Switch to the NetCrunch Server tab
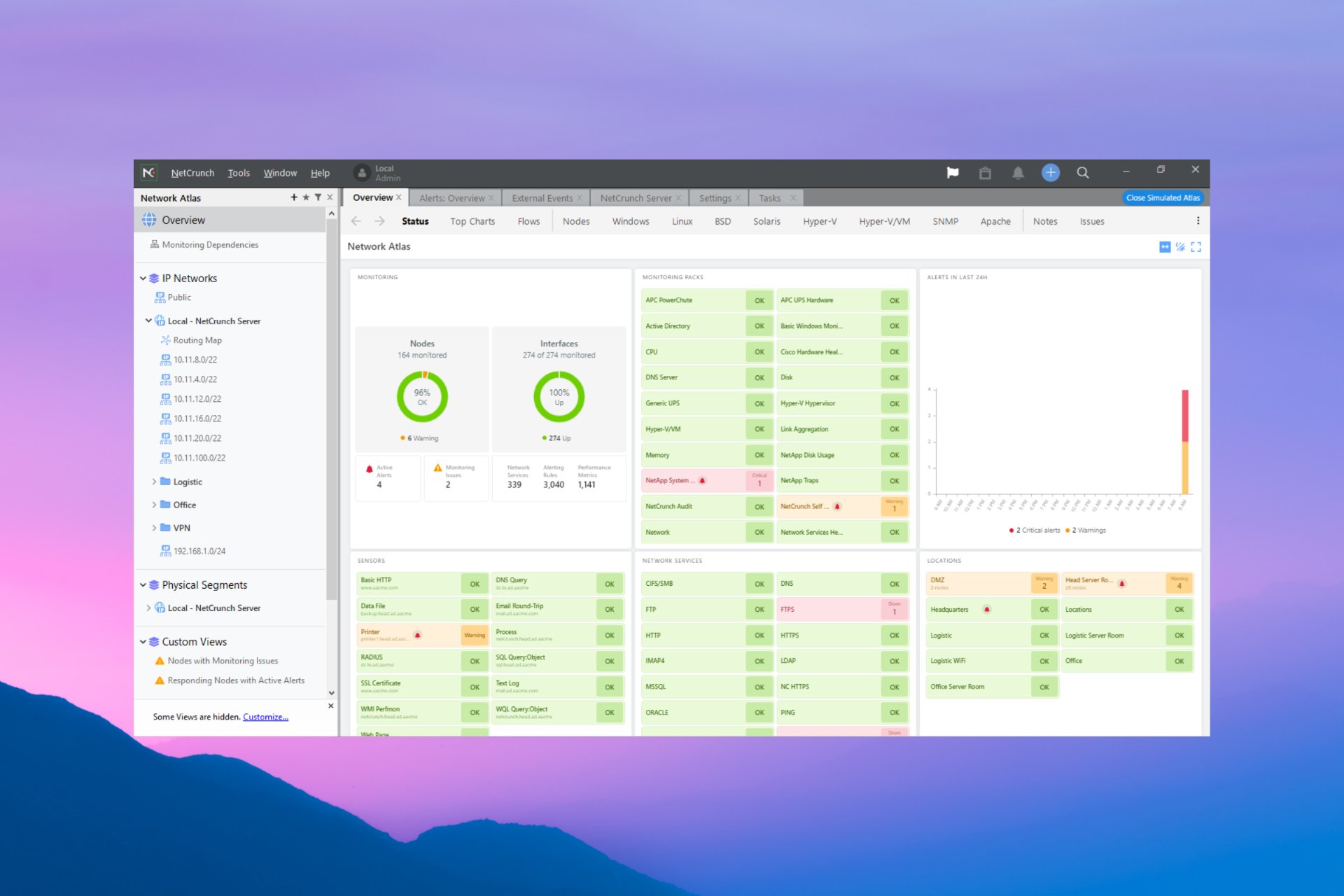The height and width of the screenshot is (896, 1344). click(x=636, y=198)
